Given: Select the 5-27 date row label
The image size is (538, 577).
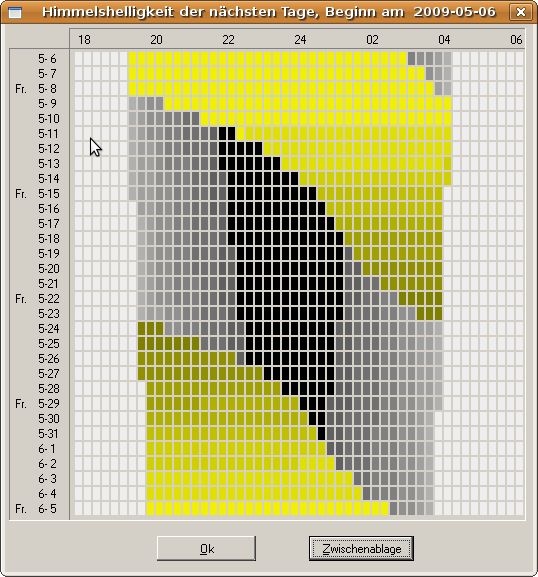Looking at the screenshot, I should point(49,374).
